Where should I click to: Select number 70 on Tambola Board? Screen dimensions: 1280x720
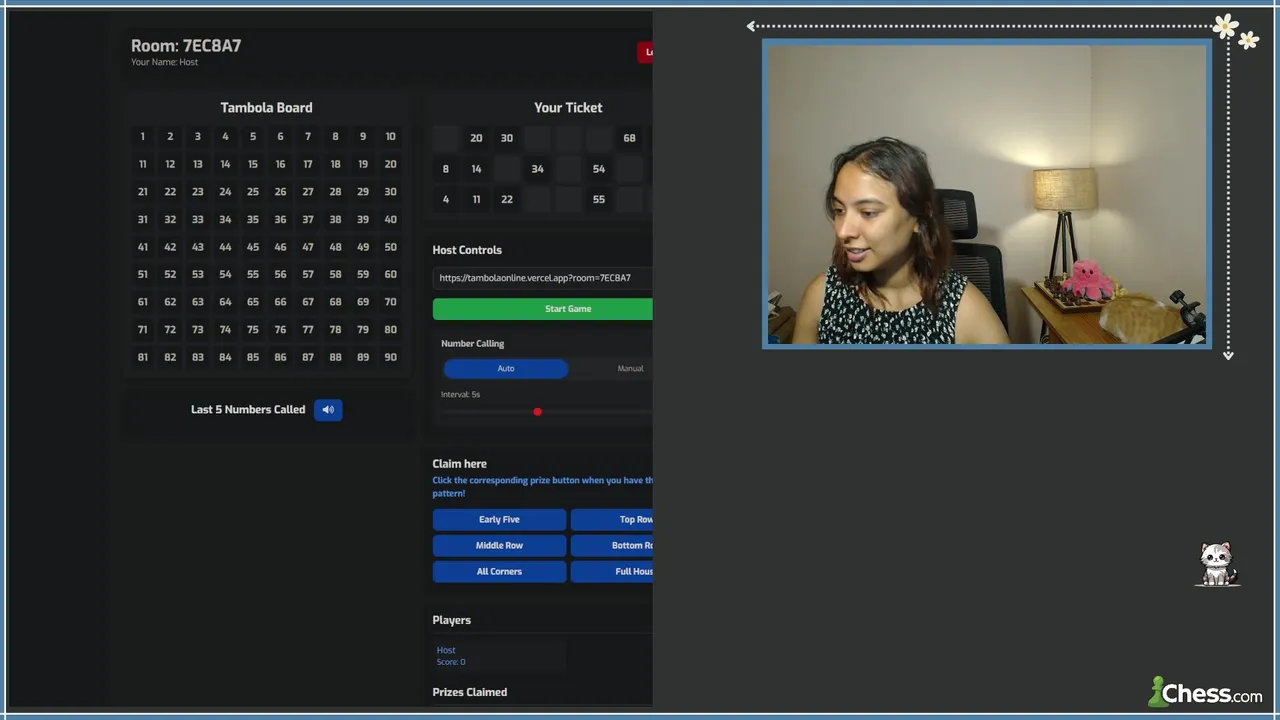[x=390, y=301]
